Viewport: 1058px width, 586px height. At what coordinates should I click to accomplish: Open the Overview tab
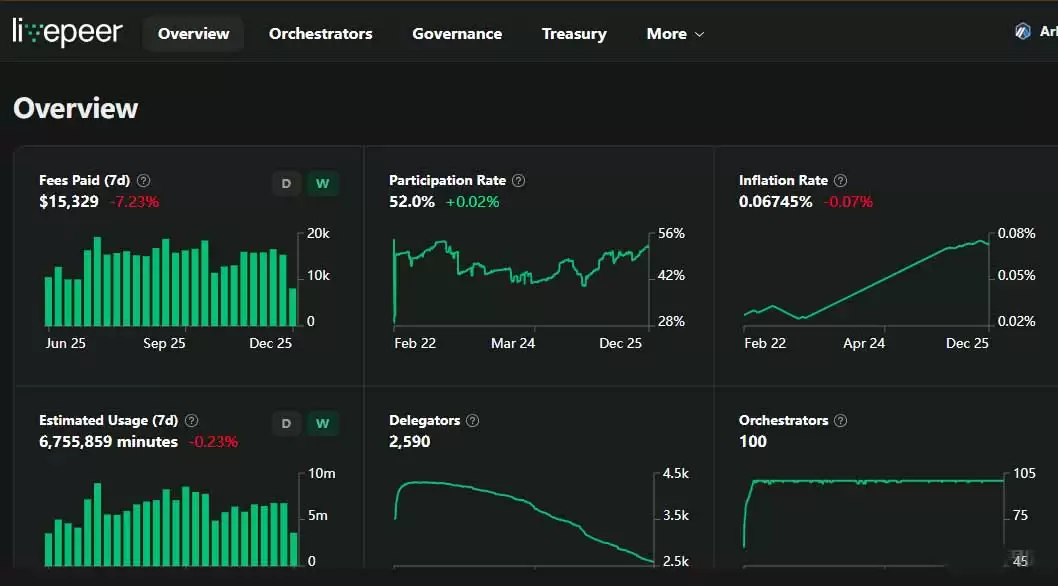193,34
